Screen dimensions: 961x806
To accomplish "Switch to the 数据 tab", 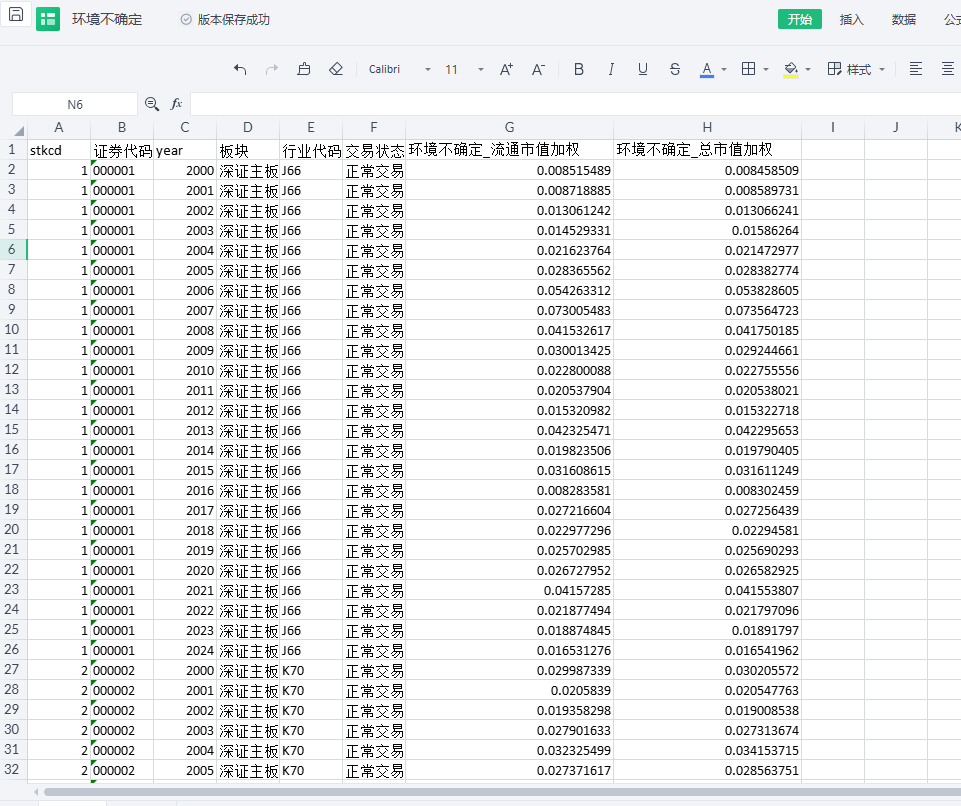I will click(903, 19).
